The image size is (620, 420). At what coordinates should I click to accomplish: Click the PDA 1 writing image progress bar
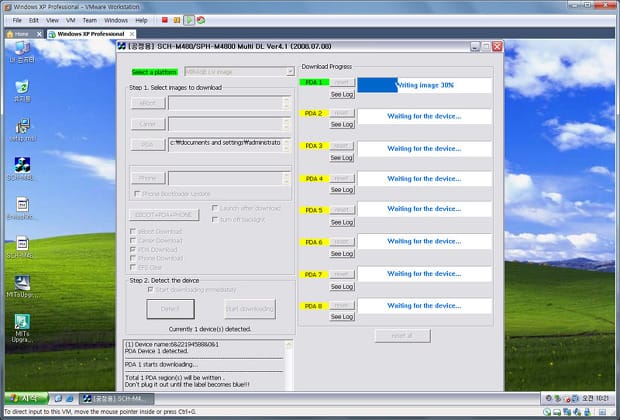coord(425,85)
